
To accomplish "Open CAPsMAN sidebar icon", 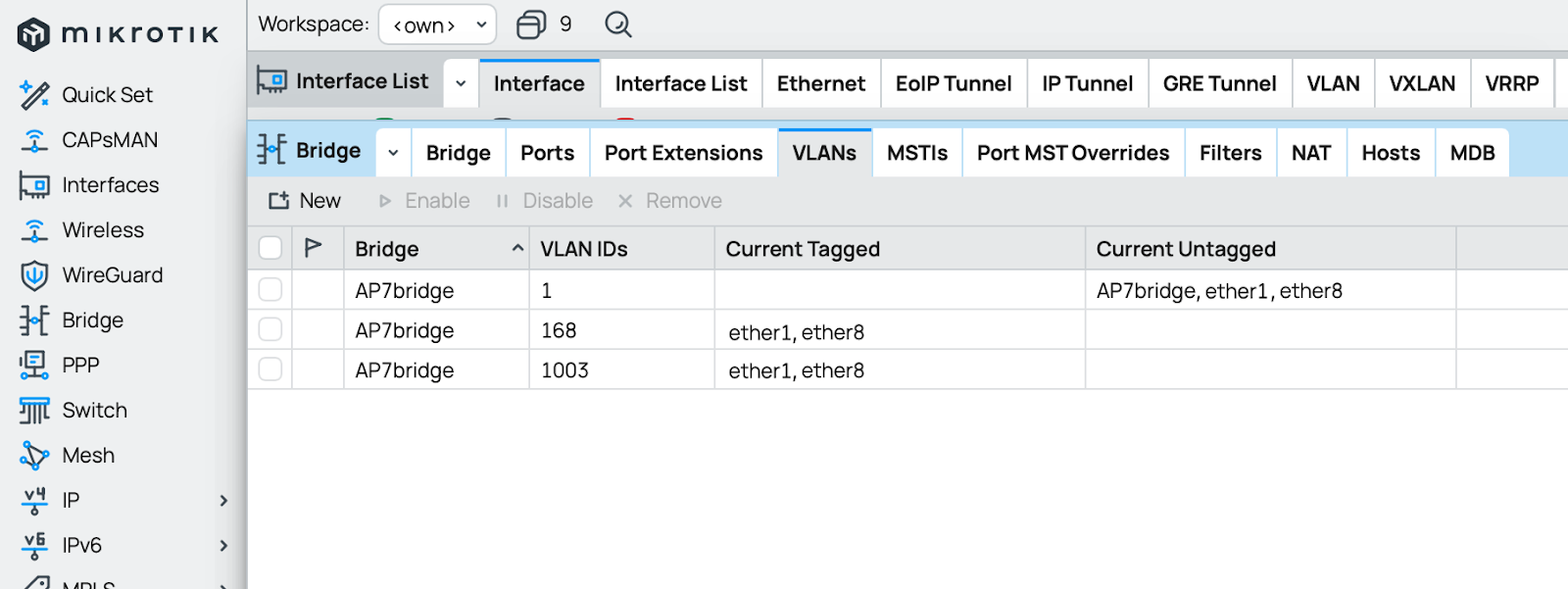I will point(34,140).
